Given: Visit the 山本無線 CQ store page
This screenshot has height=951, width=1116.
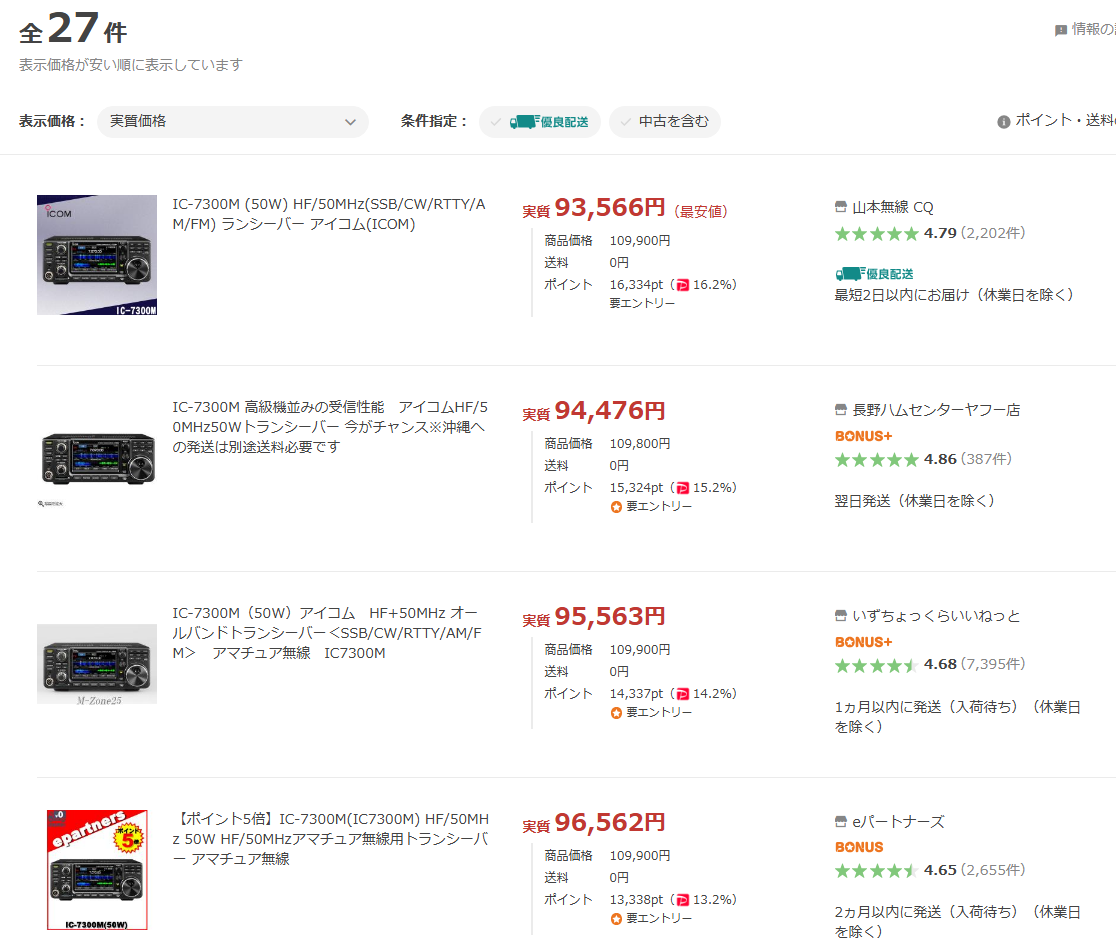Looking at the screenshot, I should pyautogui.click(x=893, y=207).
